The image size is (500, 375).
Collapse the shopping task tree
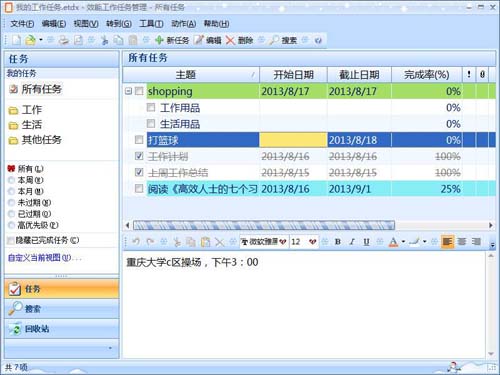(128, 91)
